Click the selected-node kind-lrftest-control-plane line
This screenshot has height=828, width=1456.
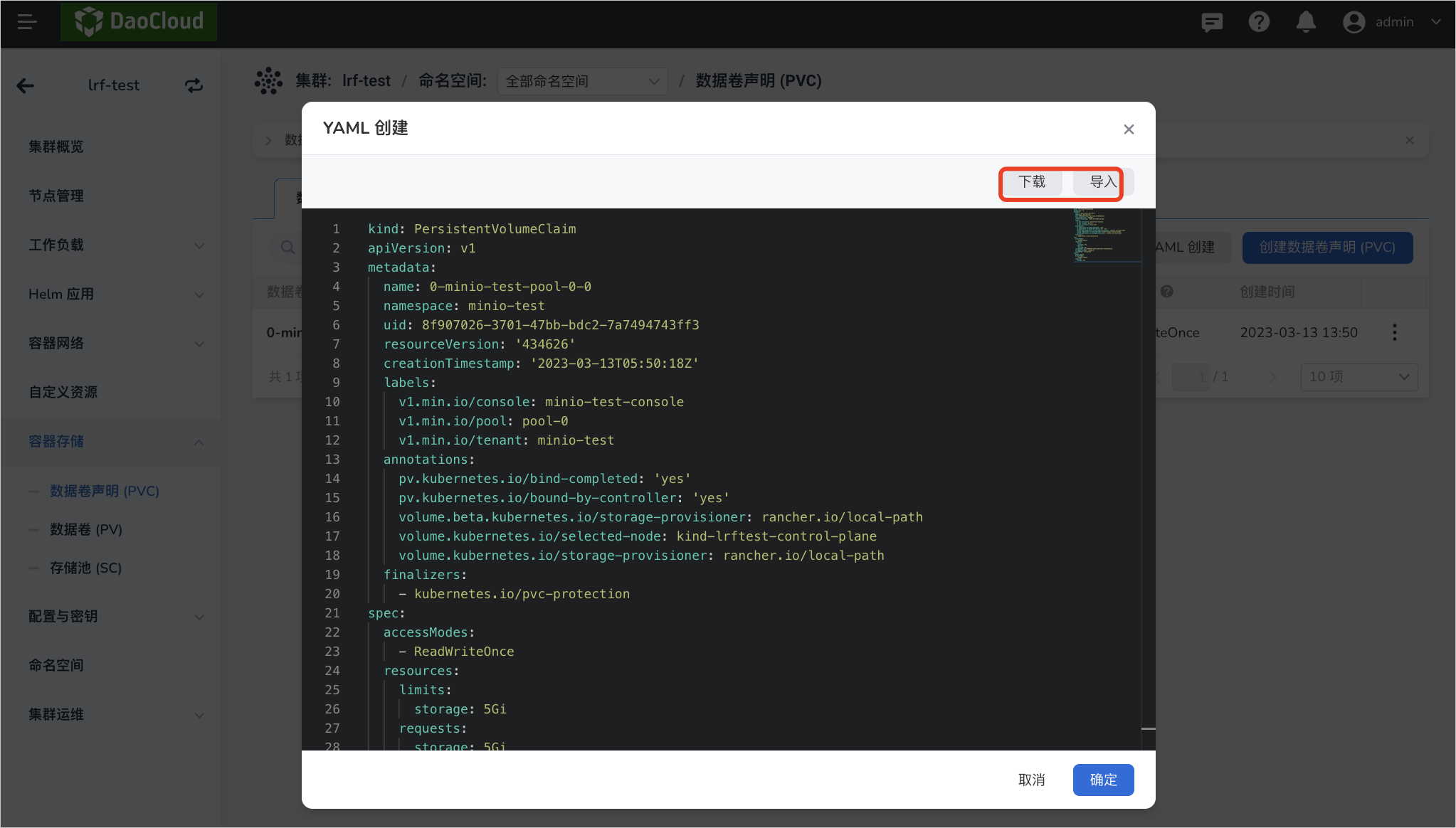(638, 536)
